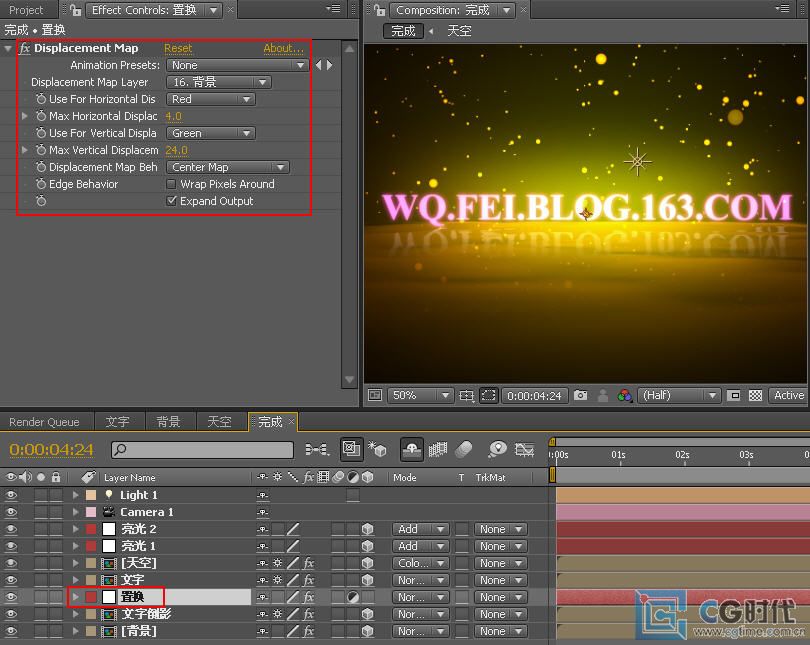Click the Max Horizontal Displacement value 4.0
This screenshot has width=810, height=645.
pyautogui.click(x=174, y=116)
